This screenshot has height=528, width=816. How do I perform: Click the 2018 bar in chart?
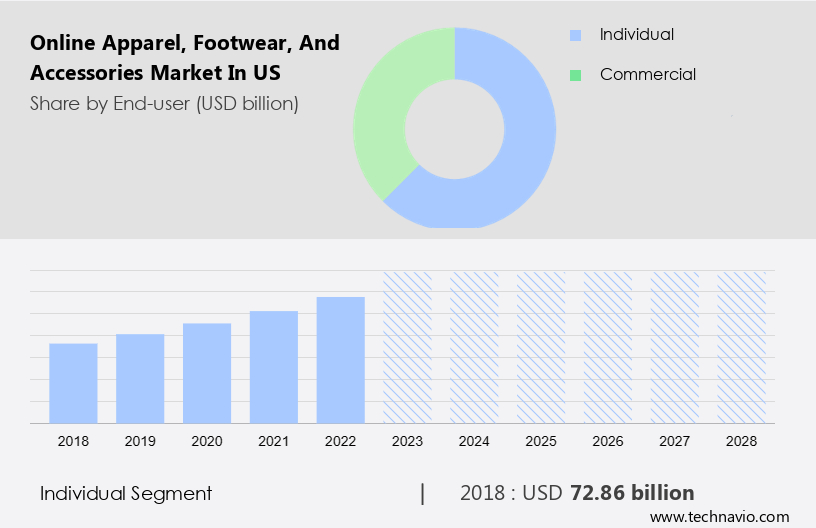(73, 383)
